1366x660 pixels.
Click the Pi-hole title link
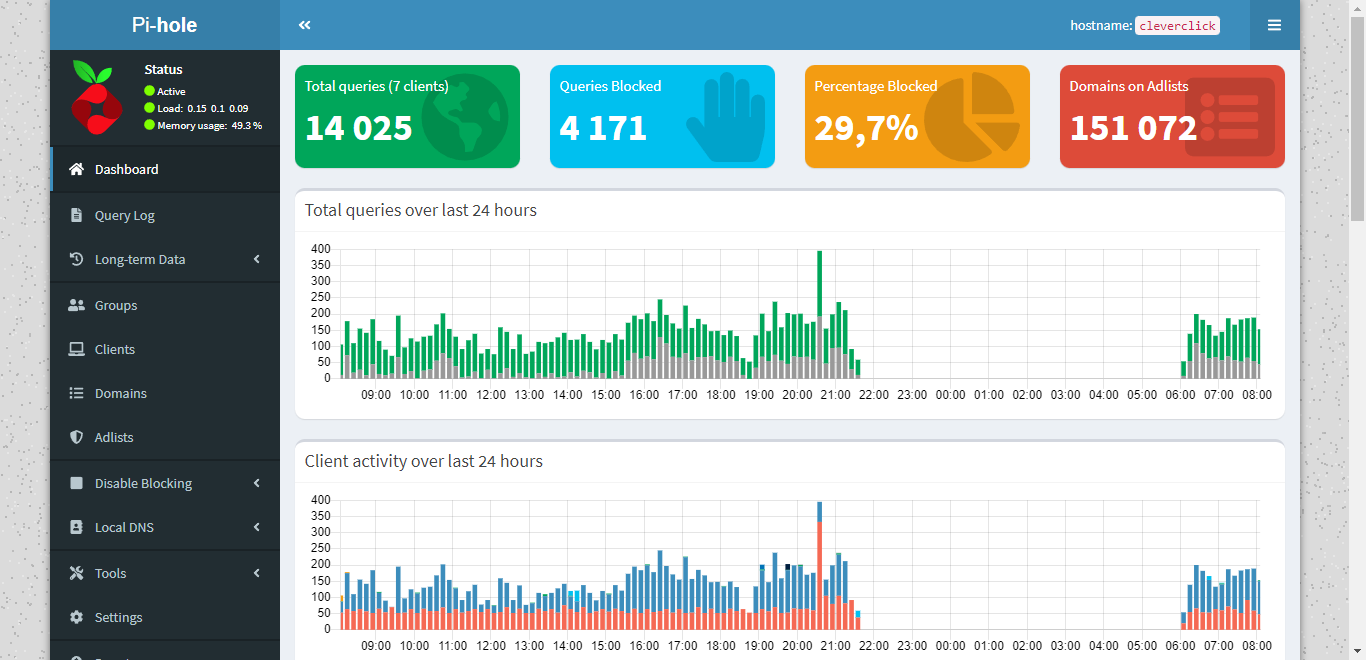pos(164,25)
